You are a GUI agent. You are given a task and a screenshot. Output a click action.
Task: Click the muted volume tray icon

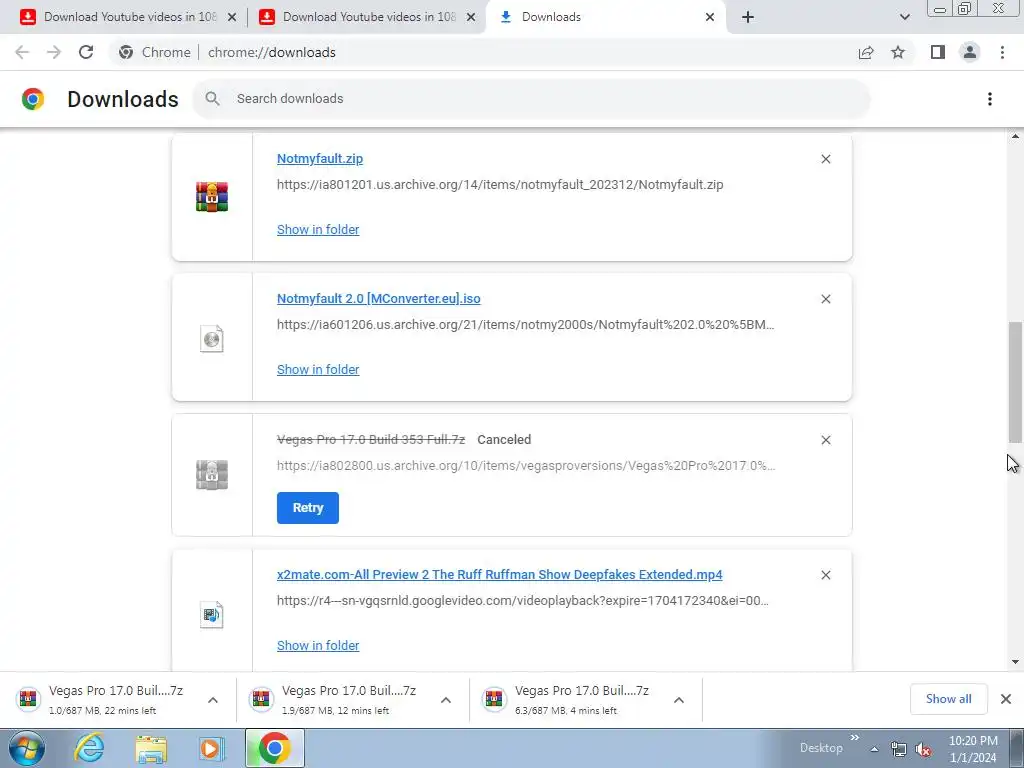[x=923, y=749]
